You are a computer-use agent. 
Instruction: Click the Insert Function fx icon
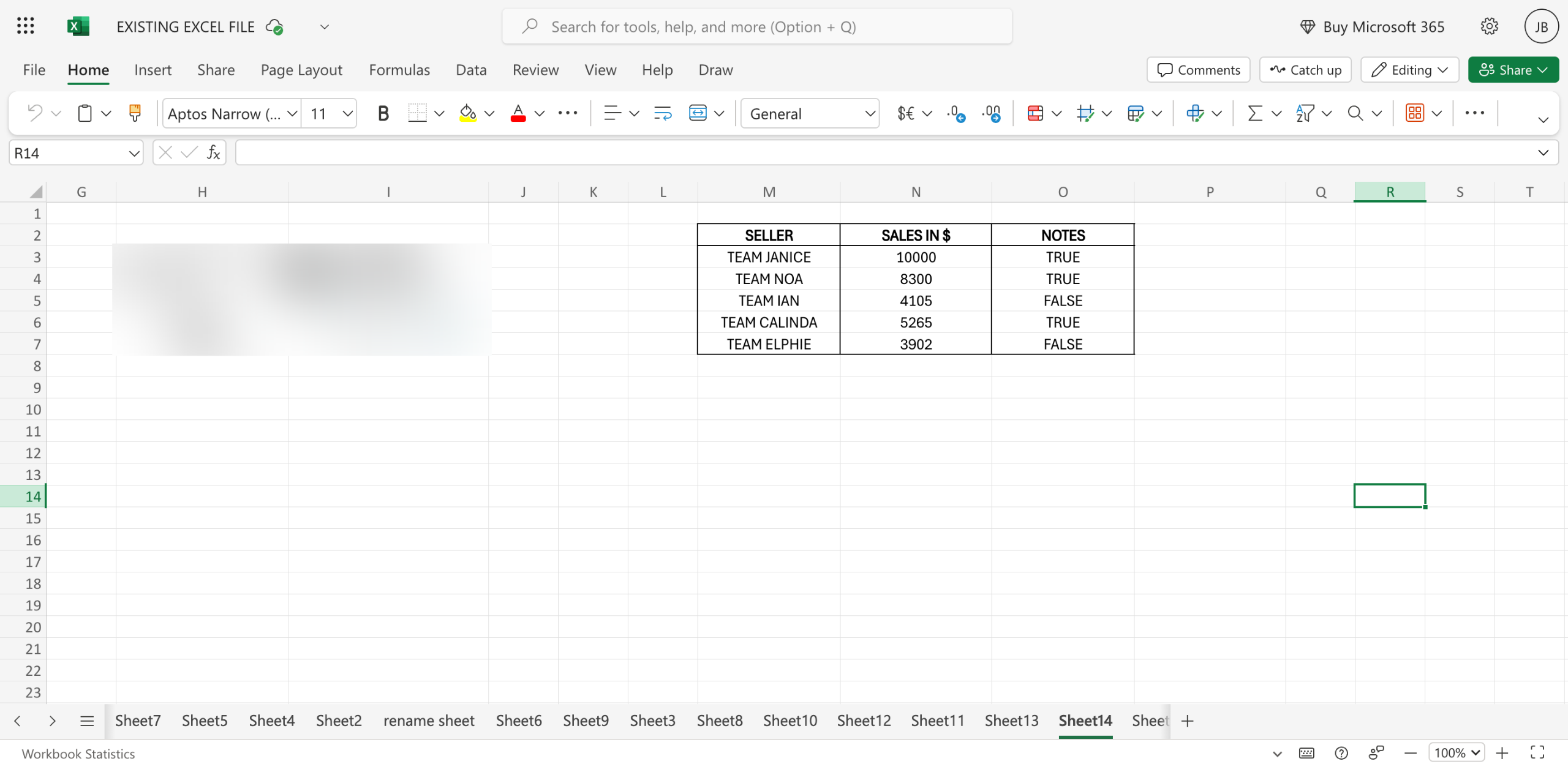click(213, 152)
